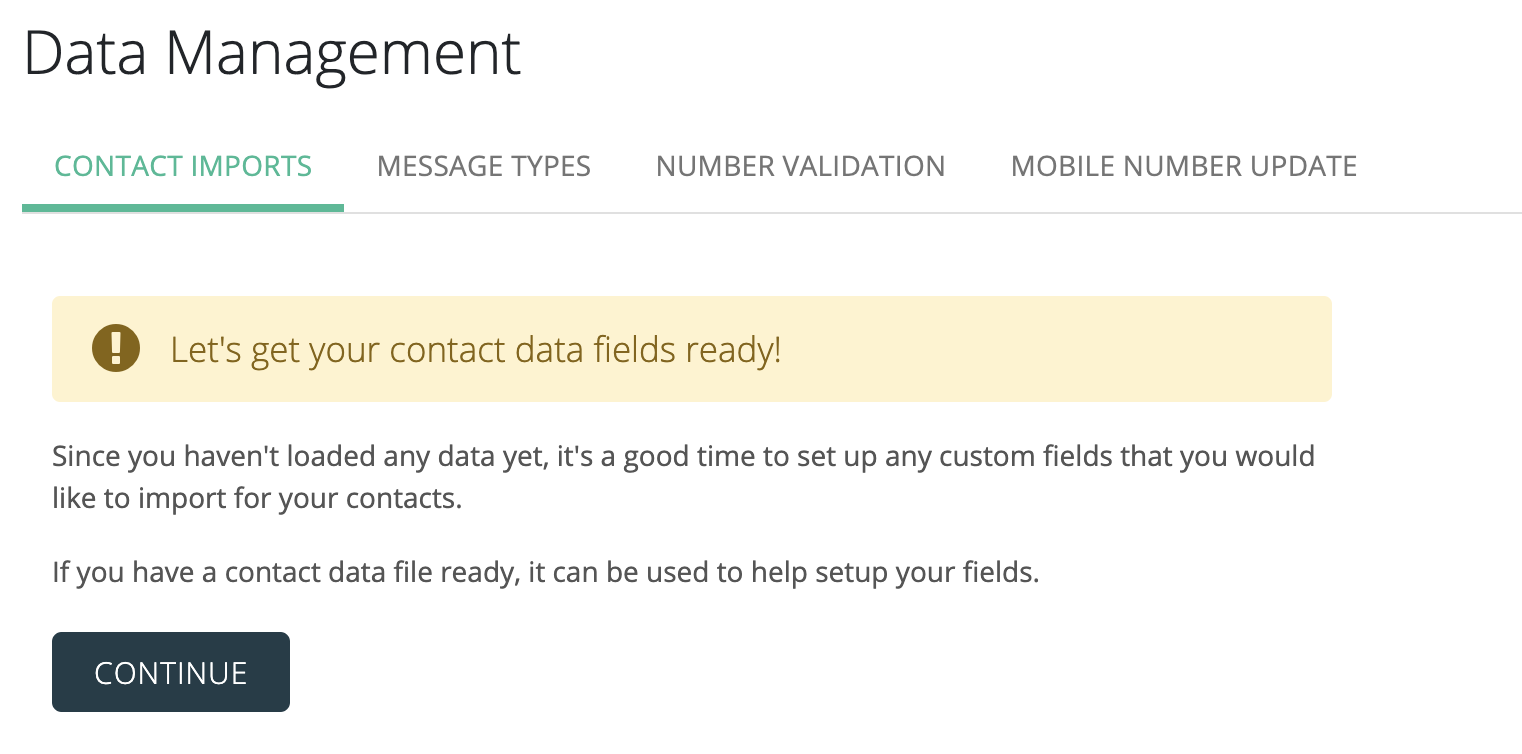Click the Data Management page heading
1522x754 pixels.
[x=272, y=54]
